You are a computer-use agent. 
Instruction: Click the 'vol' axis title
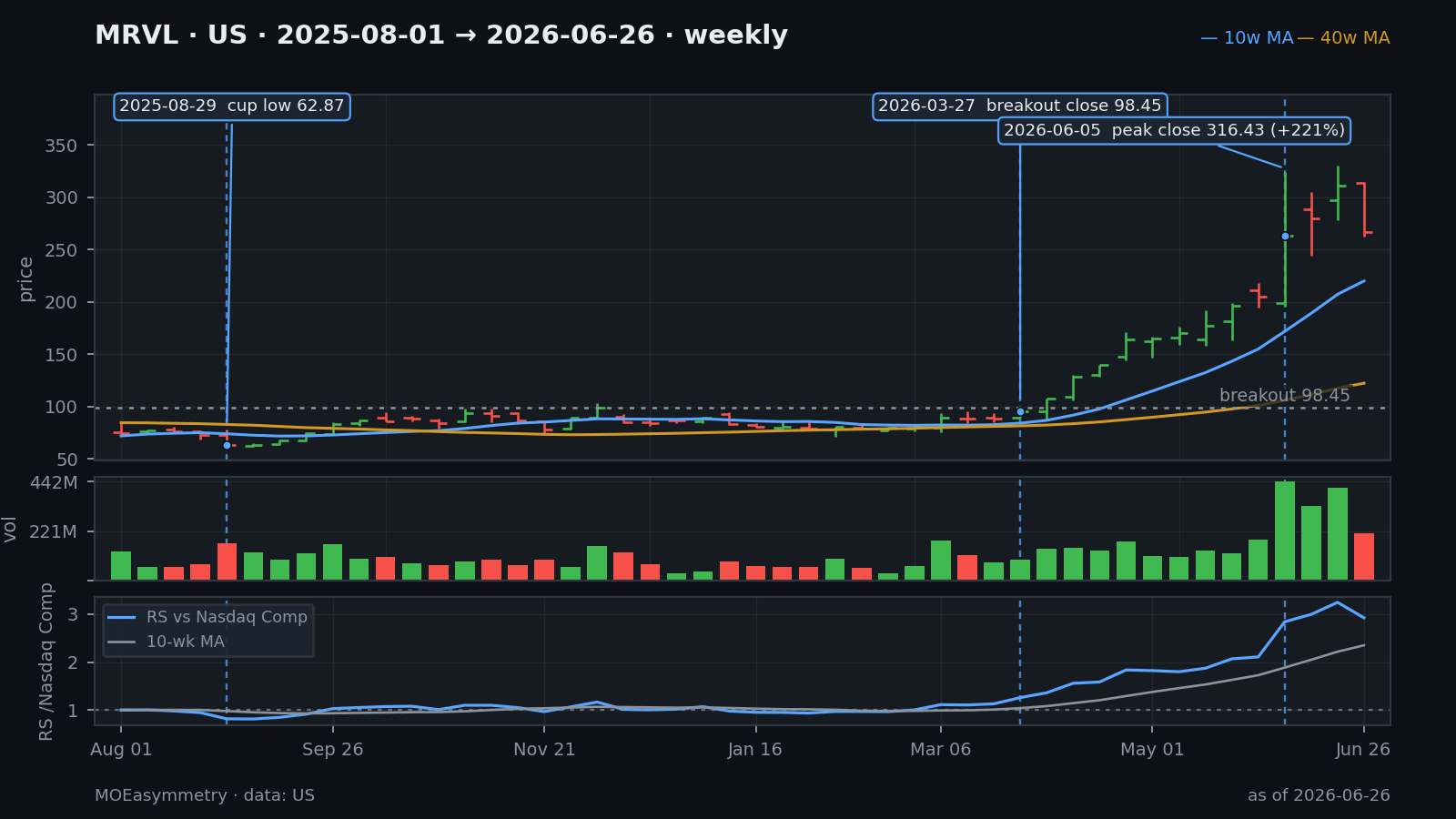coord(10,529)
